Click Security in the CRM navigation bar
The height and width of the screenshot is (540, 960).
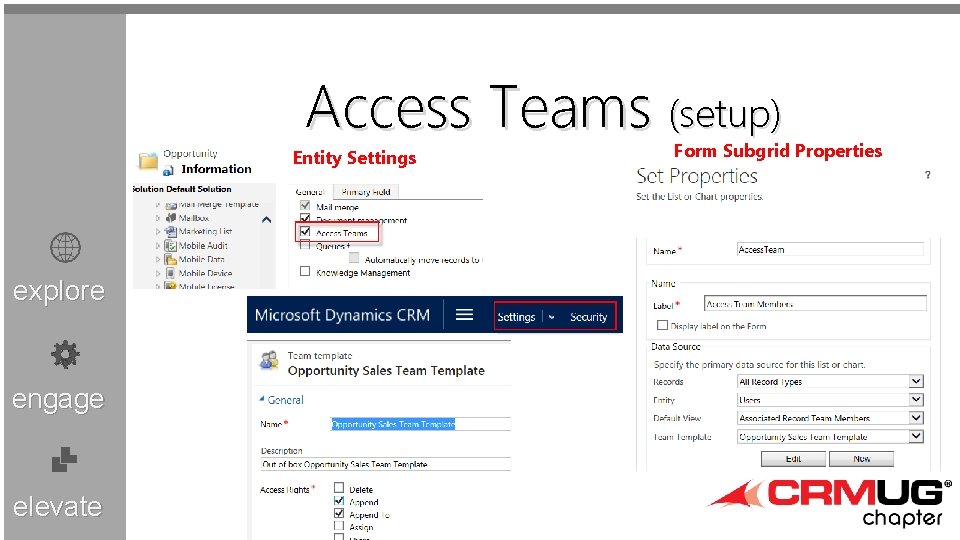588,317
